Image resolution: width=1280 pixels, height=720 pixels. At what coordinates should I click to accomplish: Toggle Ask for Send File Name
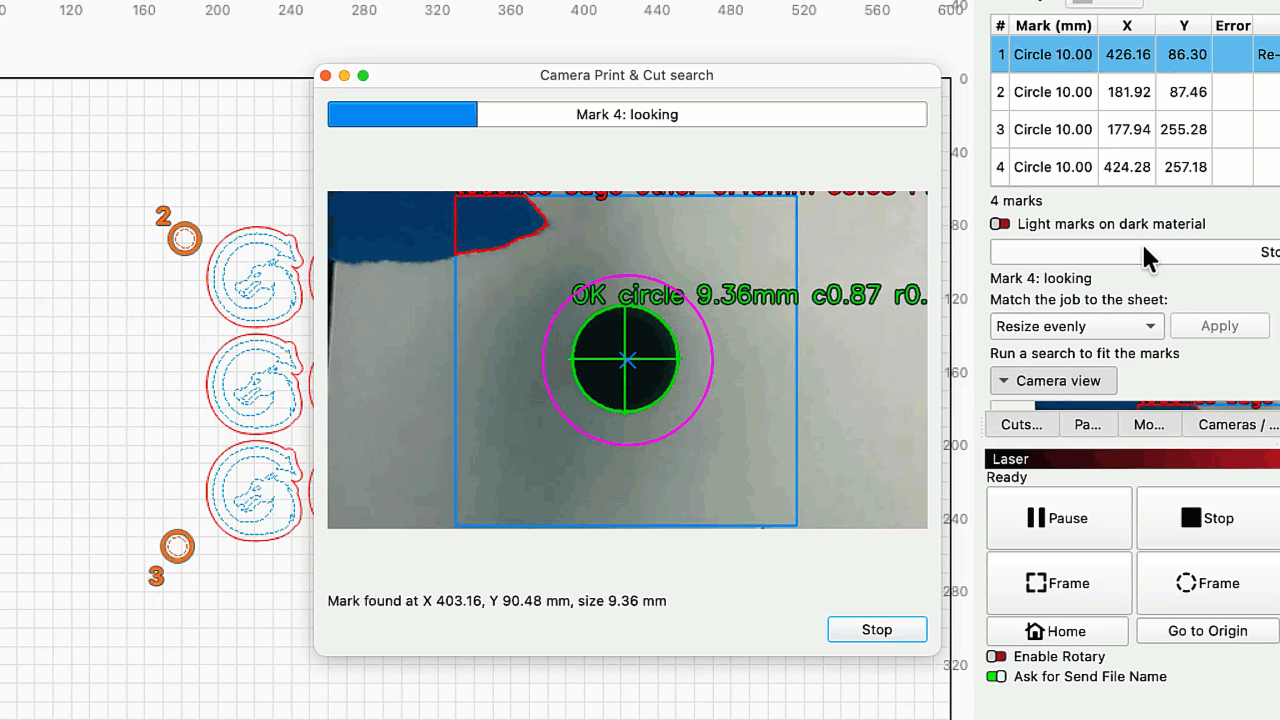[996, 677]
